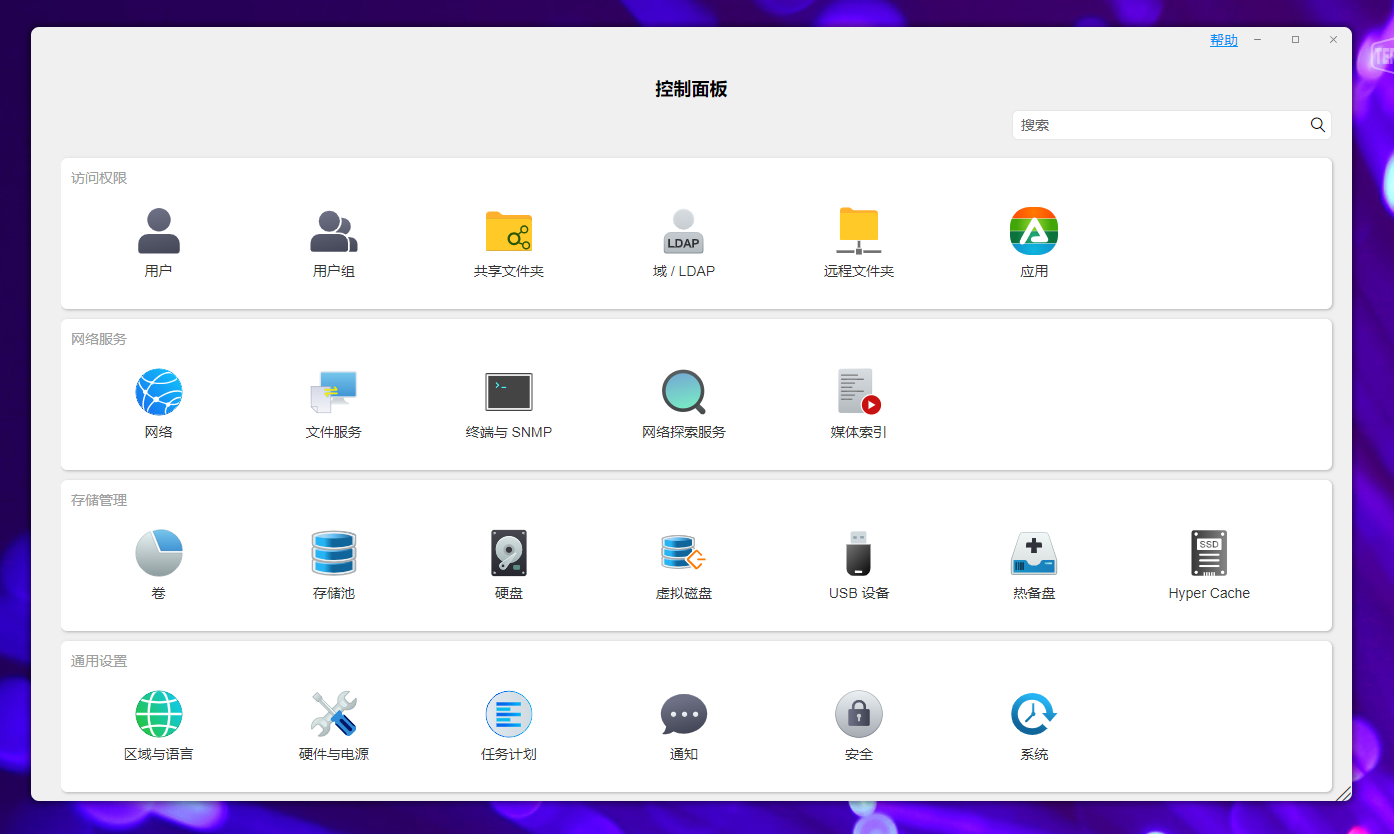Open the 用户 settings icon
The height and width of the screenshot is (834, 1394).
159,231
